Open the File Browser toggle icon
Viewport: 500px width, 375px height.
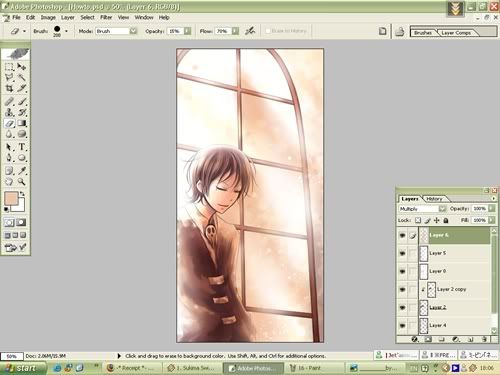[399, 32]
